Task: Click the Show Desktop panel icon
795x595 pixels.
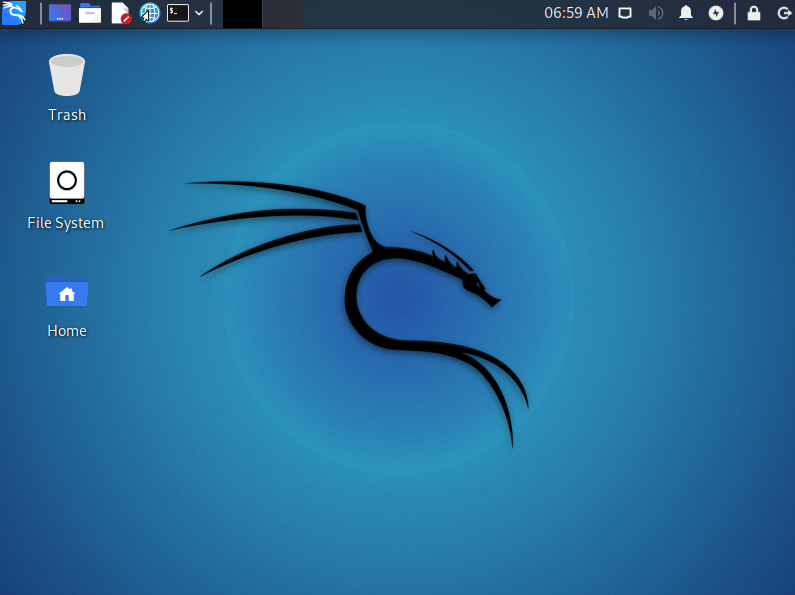Action: (x=60, y=13)
